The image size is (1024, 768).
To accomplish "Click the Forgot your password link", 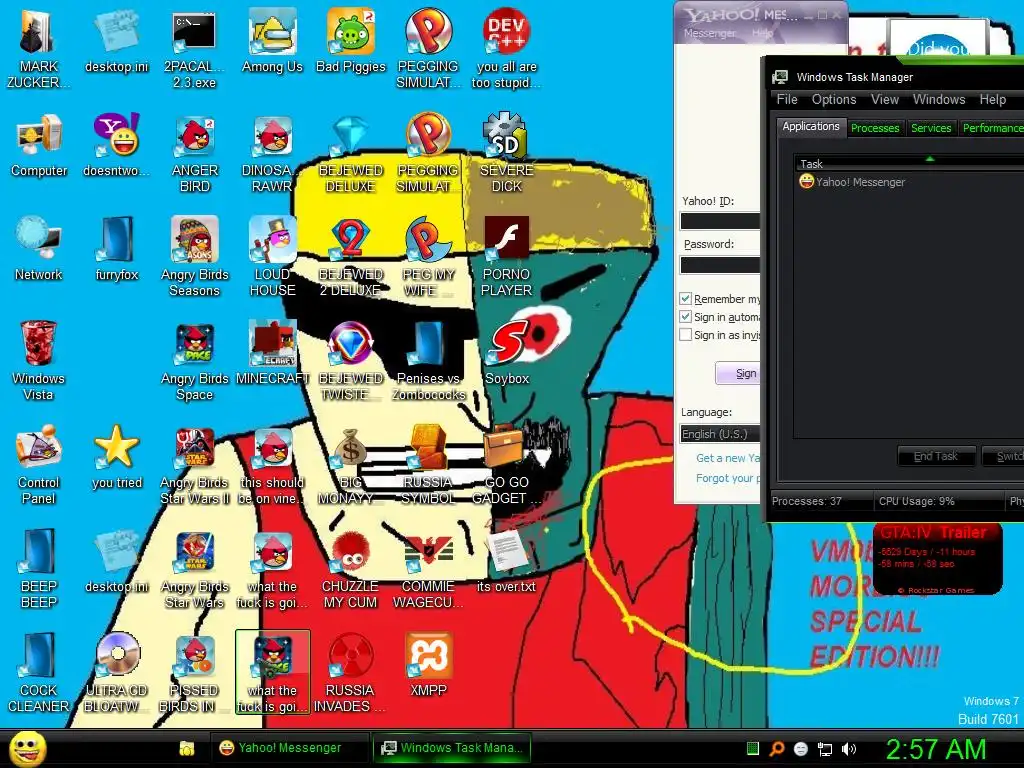I will tap(728, 478).
